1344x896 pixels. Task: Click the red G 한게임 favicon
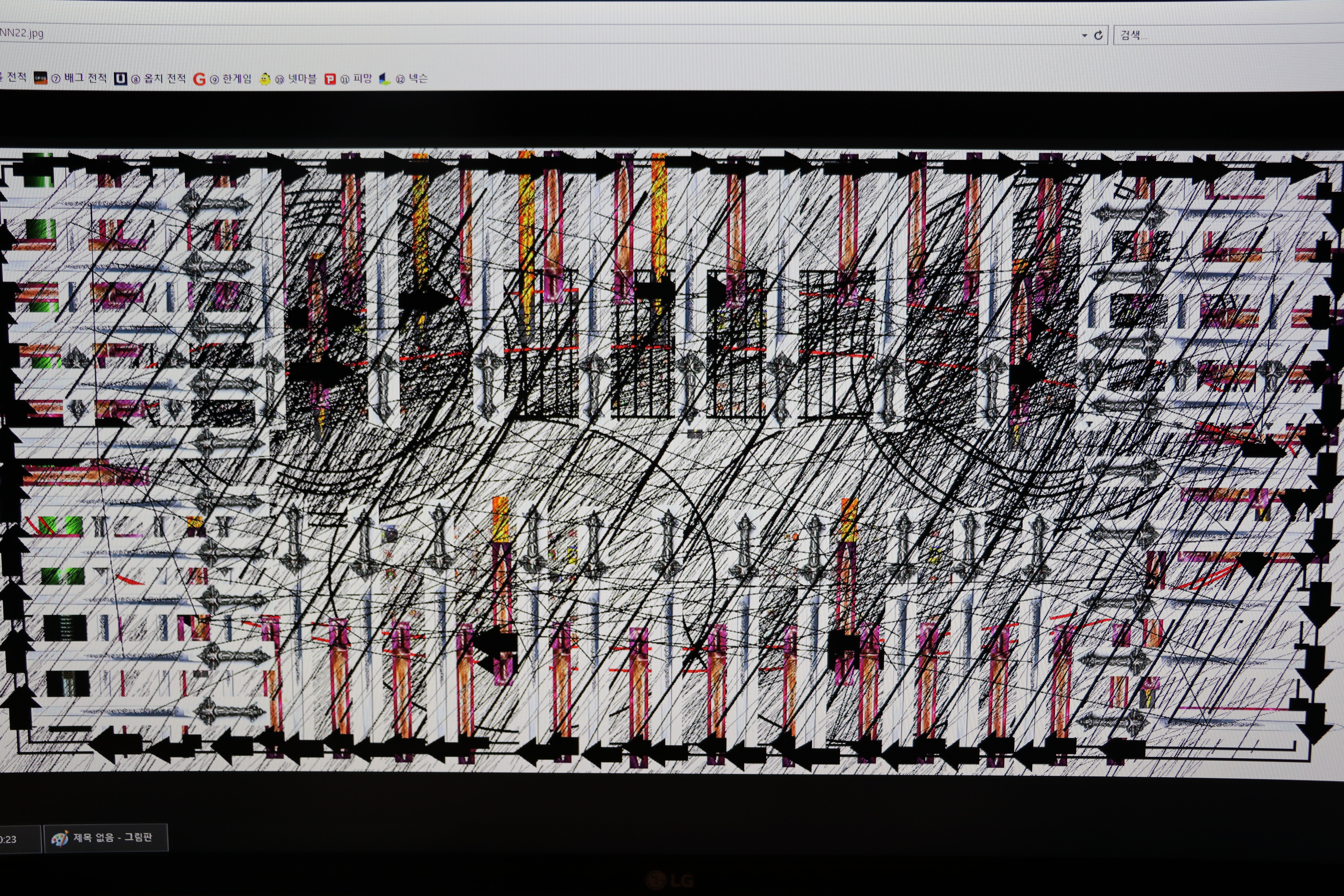(x=199, y=79)
